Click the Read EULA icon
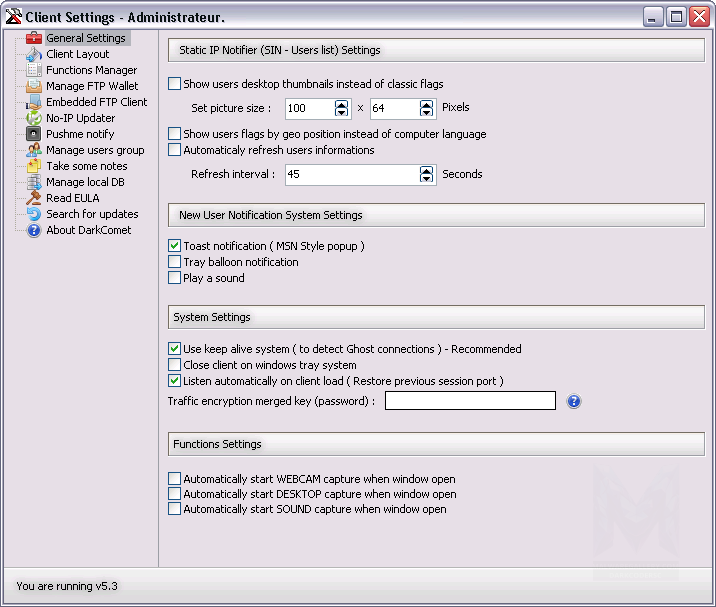716x607 pixels. point(34,198)
